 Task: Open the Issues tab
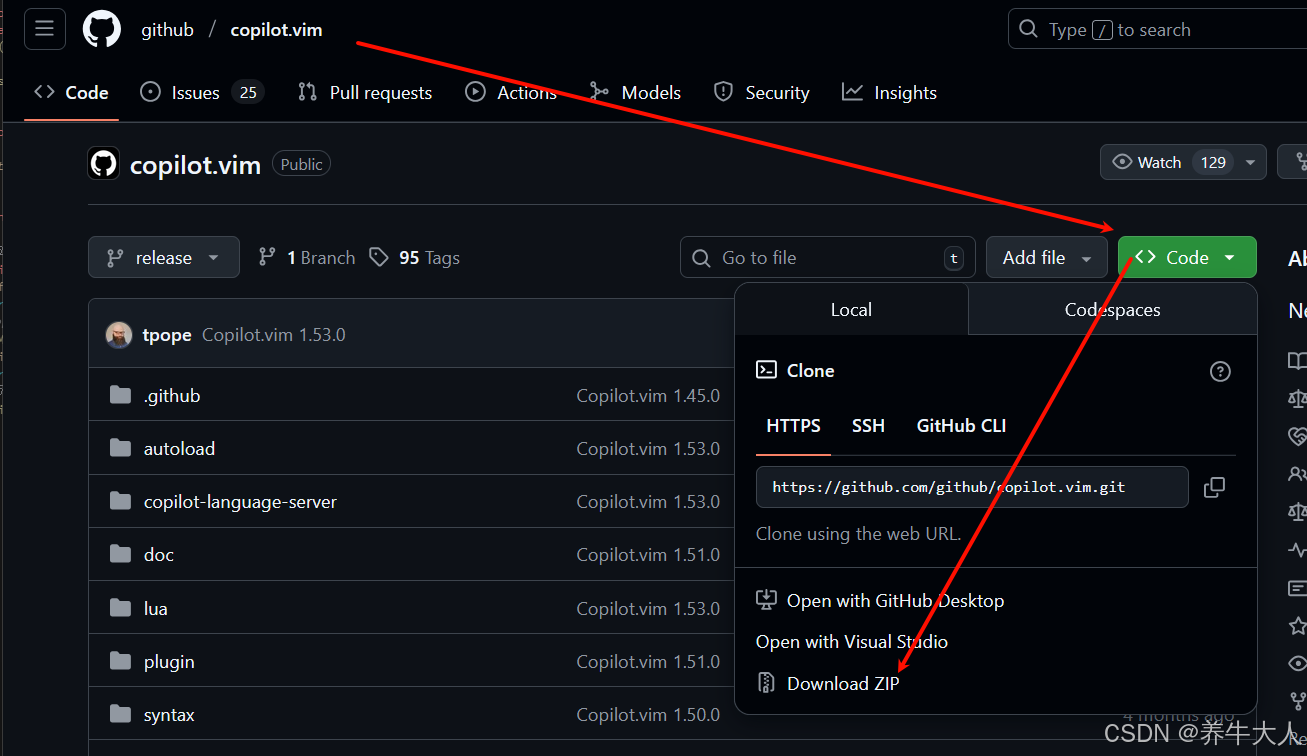pyautogui.click(x=202, y=92)
